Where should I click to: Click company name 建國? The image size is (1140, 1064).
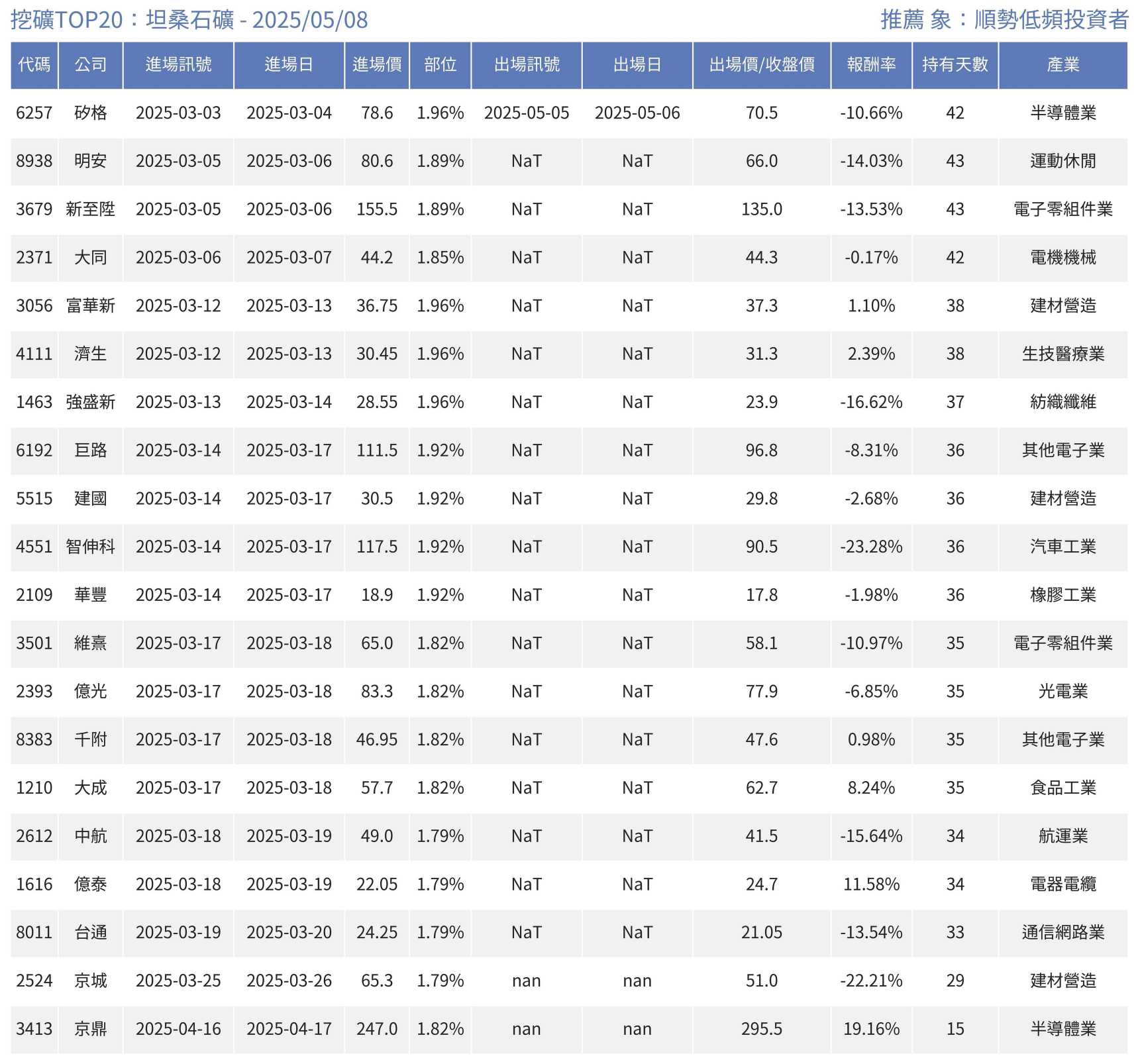[91, 499]
